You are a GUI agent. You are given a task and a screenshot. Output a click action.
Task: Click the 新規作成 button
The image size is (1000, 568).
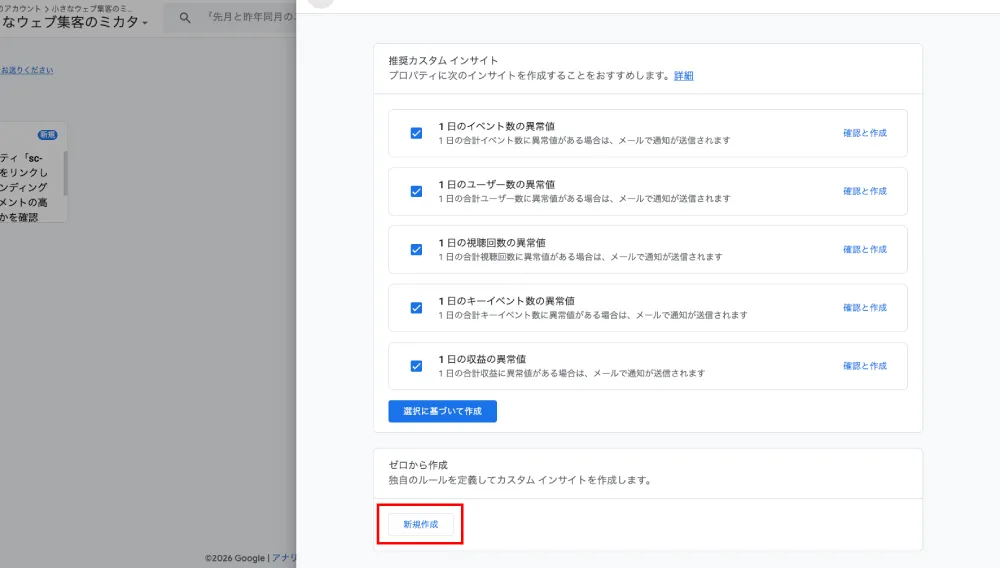(x=421, y=525)
